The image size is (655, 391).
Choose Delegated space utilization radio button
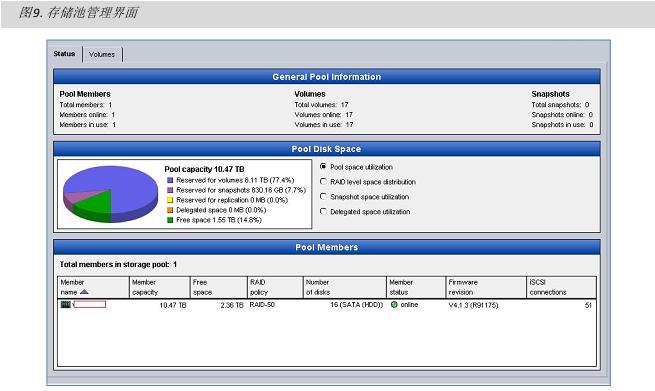tap(323, 211)
